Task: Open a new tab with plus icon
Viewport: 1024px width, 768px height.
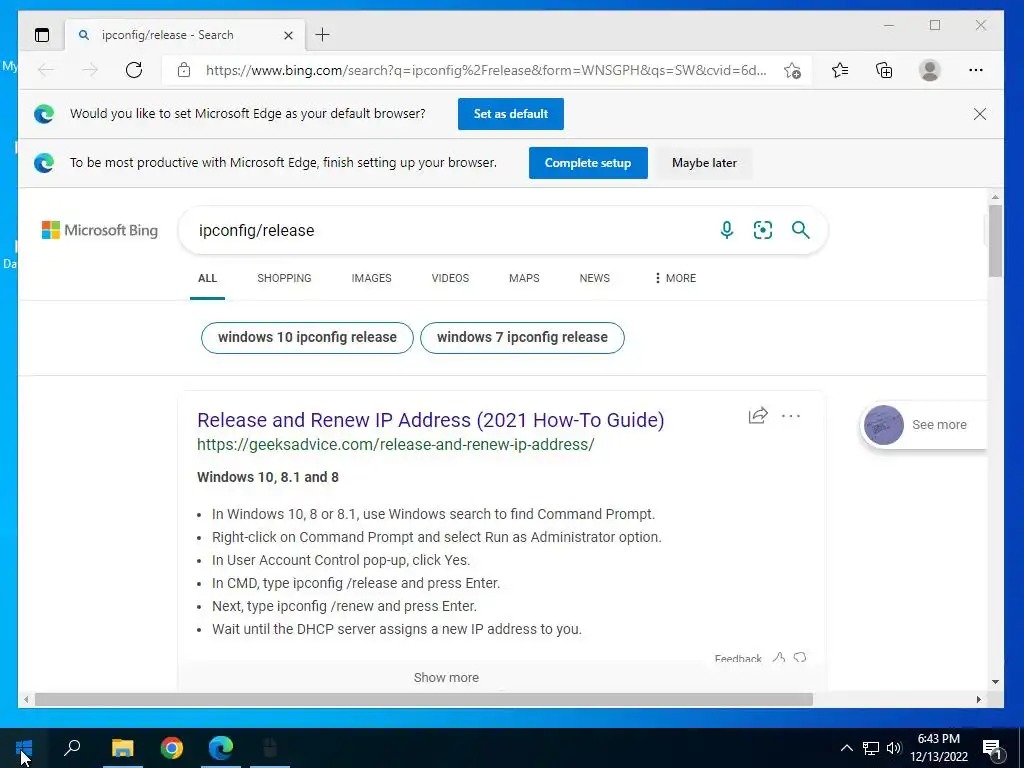Action: [x=322, y=35]
